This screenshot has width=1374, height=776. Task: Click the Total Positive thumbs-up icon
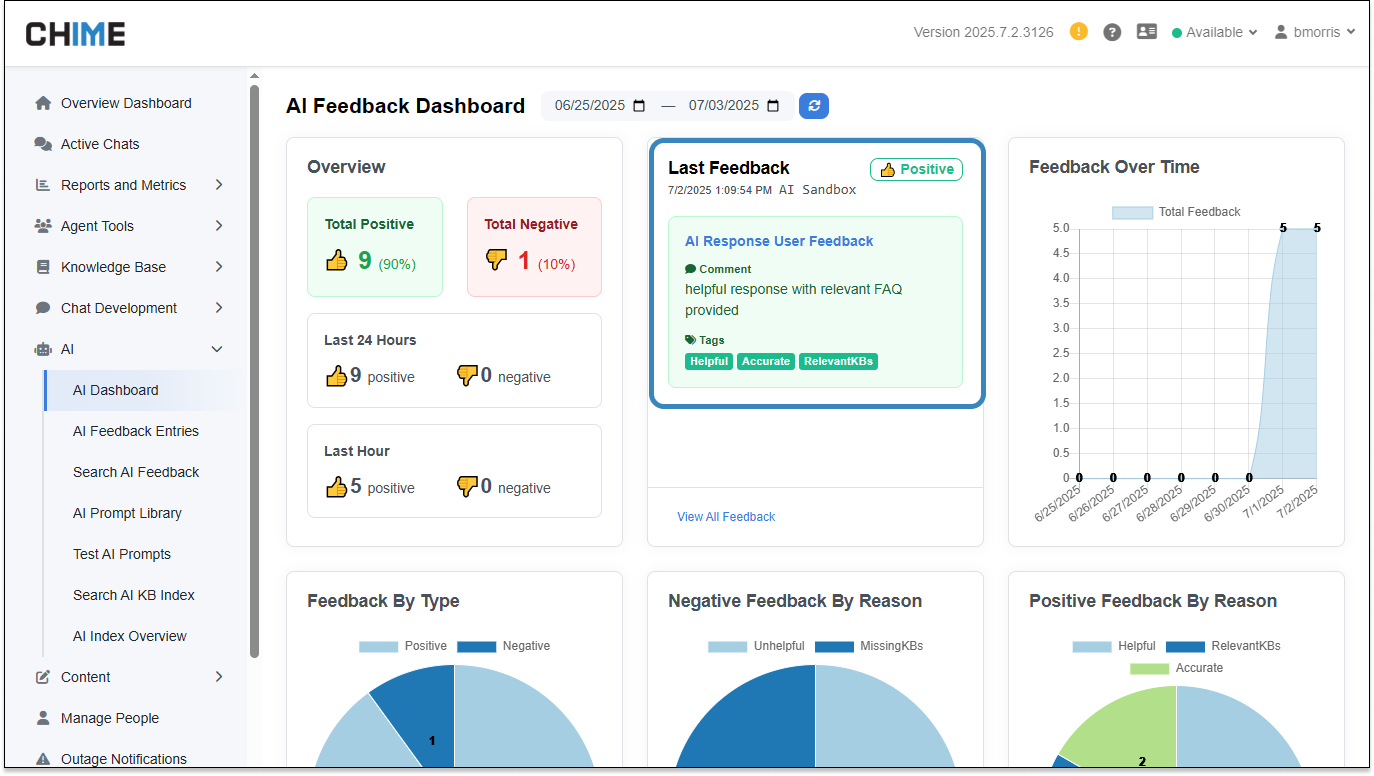[x=337, y=260]
